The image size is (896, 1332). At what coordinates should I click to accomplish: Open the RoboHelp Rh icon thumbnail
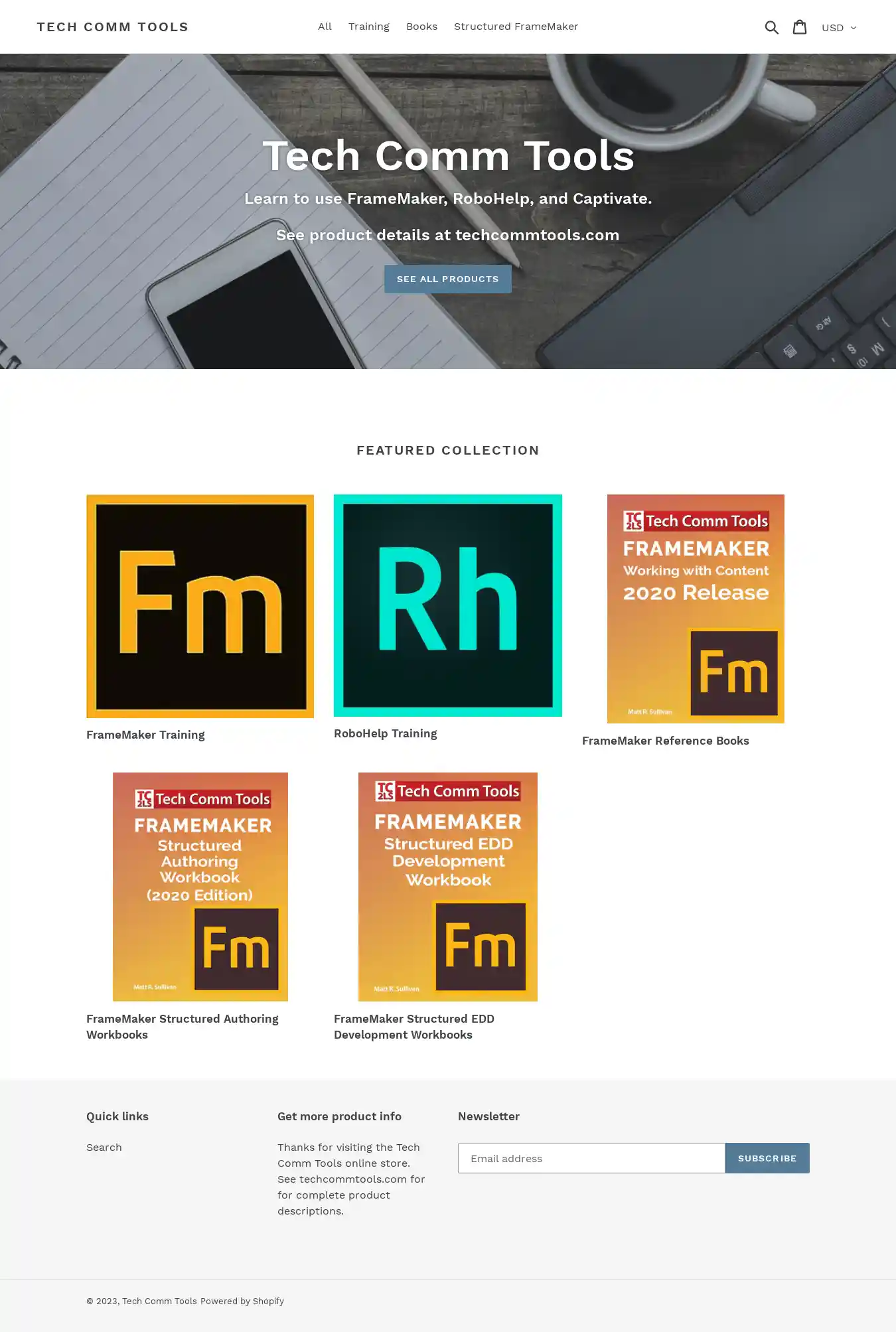coord(447,605)
